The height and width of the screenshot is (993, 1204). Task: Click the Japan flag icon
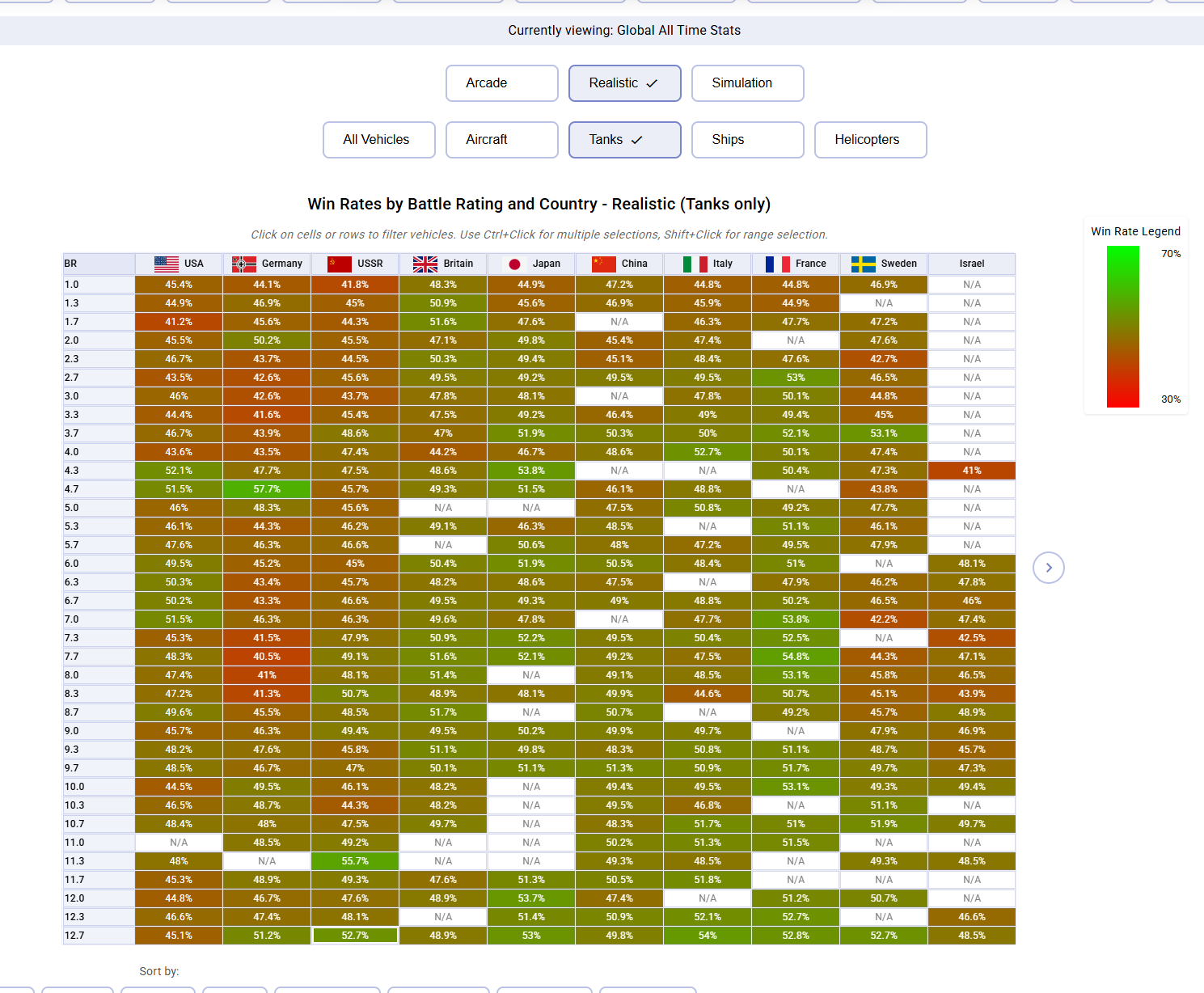pos(514,264)
